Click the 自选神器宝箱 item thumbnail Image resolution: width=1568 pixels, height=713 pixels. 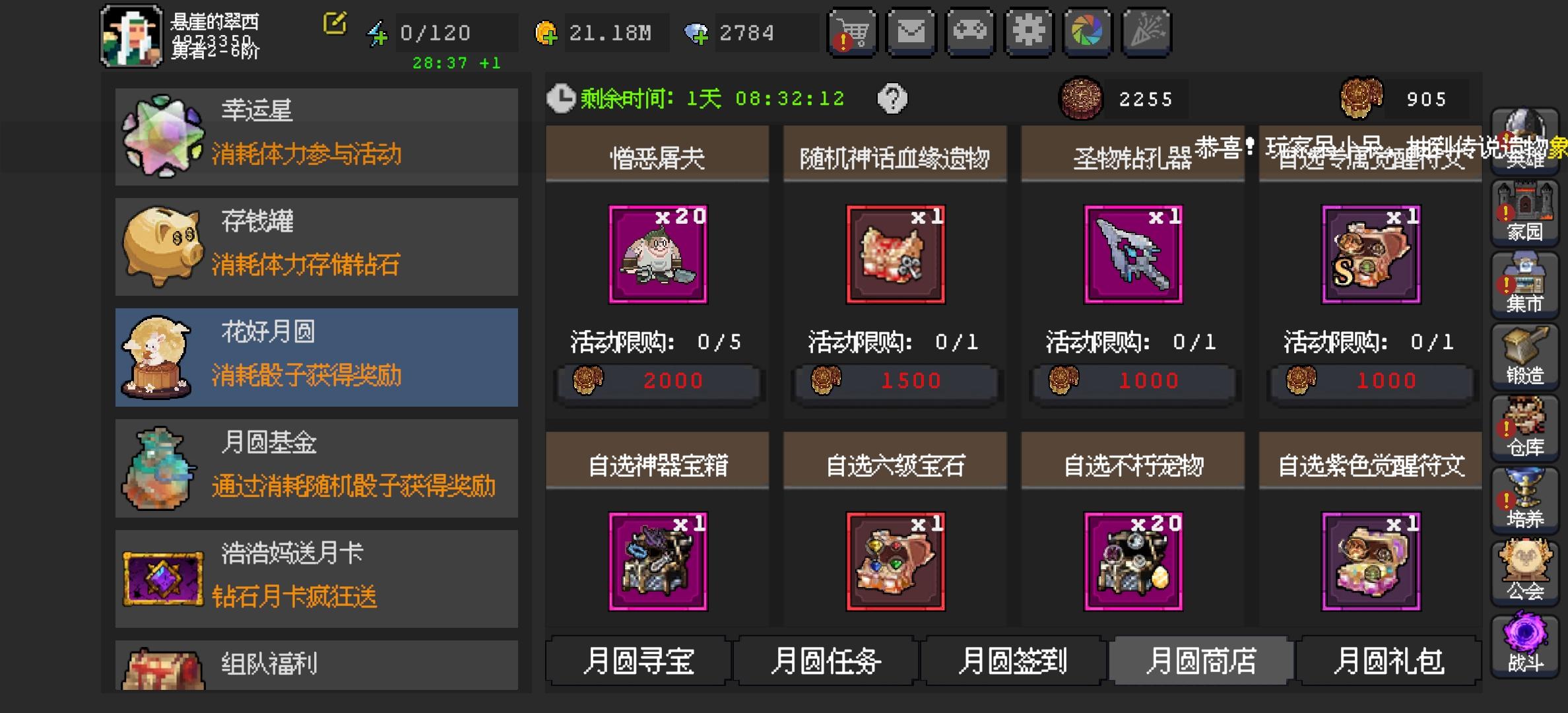[658, 561]
